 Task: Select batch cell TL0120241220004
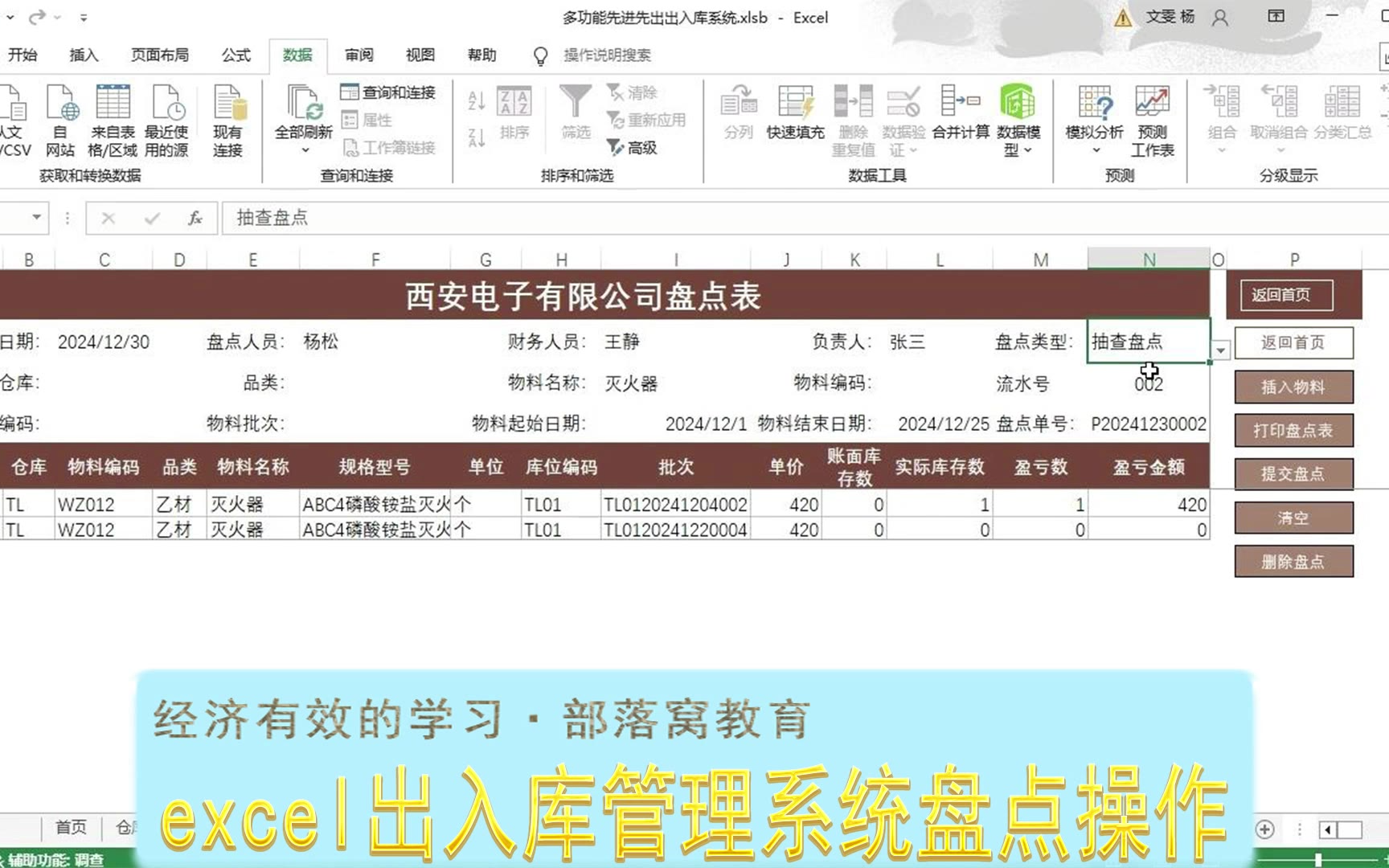676,529
